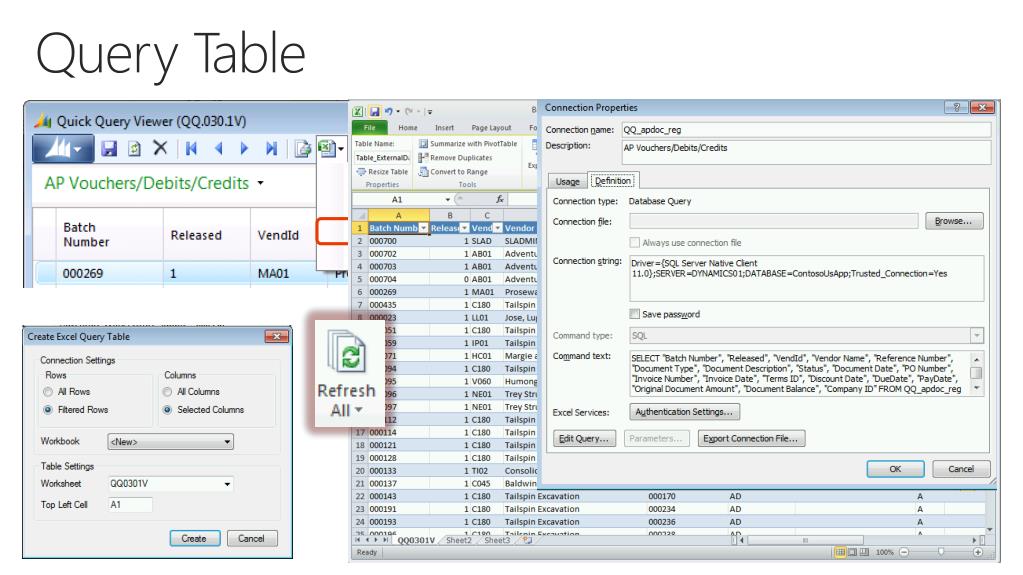Open Command type SQL dropdown

[x=977, y=335]
